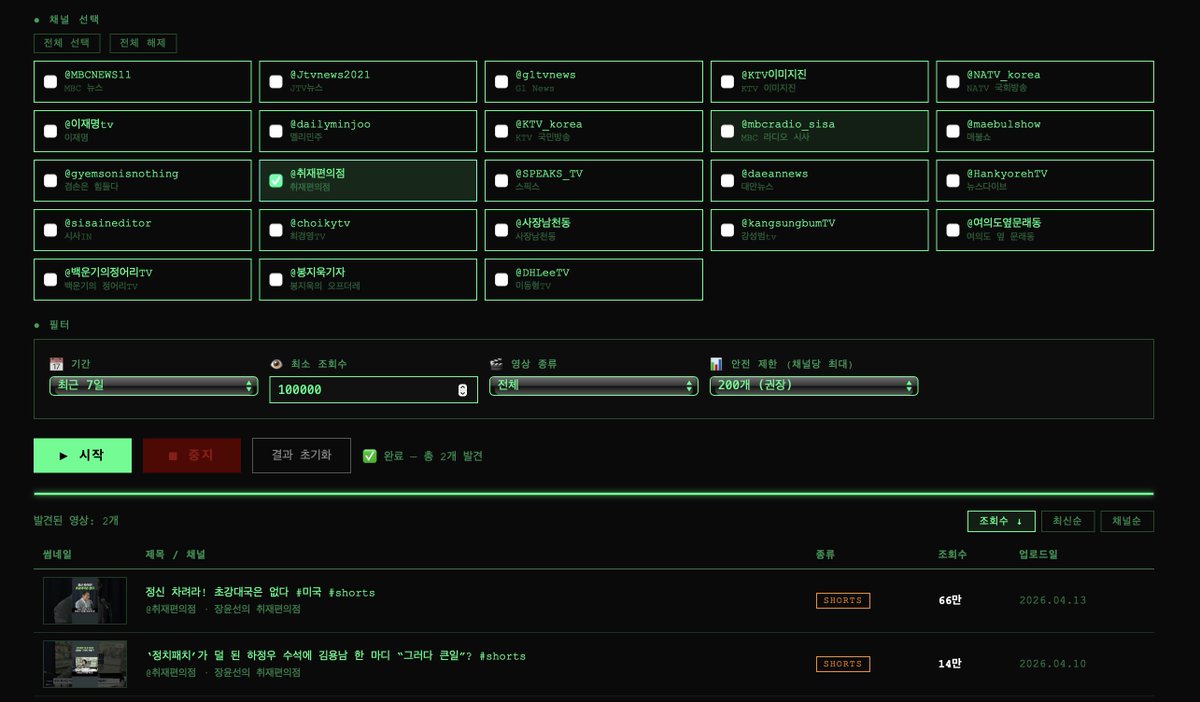Tick the @KTV이미지진 channel checkbox
1200x702 pixels.
pos(727,82)
